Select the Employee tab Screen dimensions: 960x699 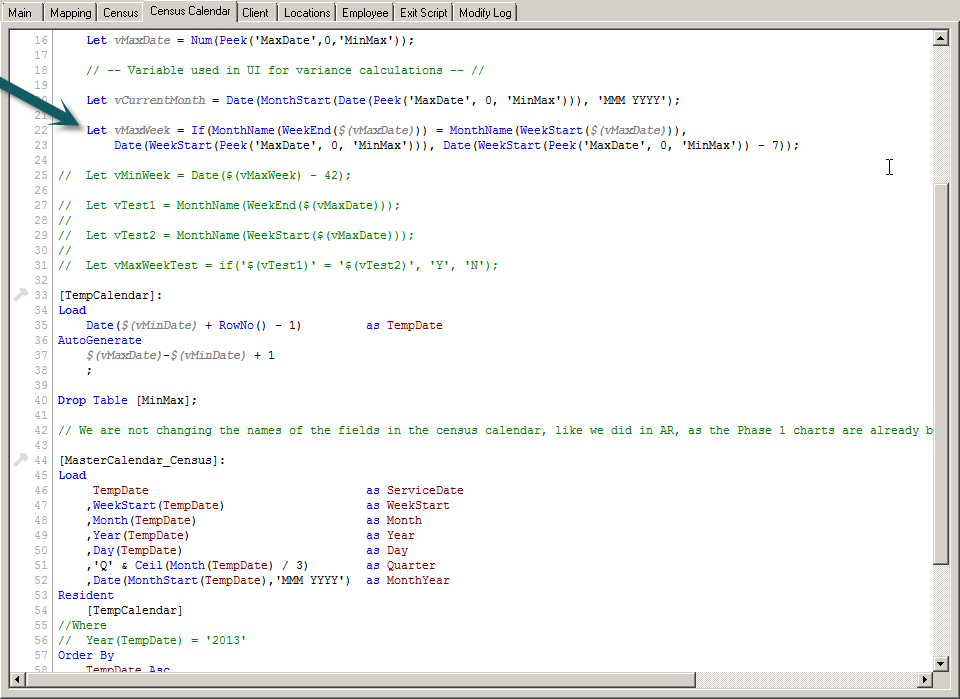pos(364,12)
